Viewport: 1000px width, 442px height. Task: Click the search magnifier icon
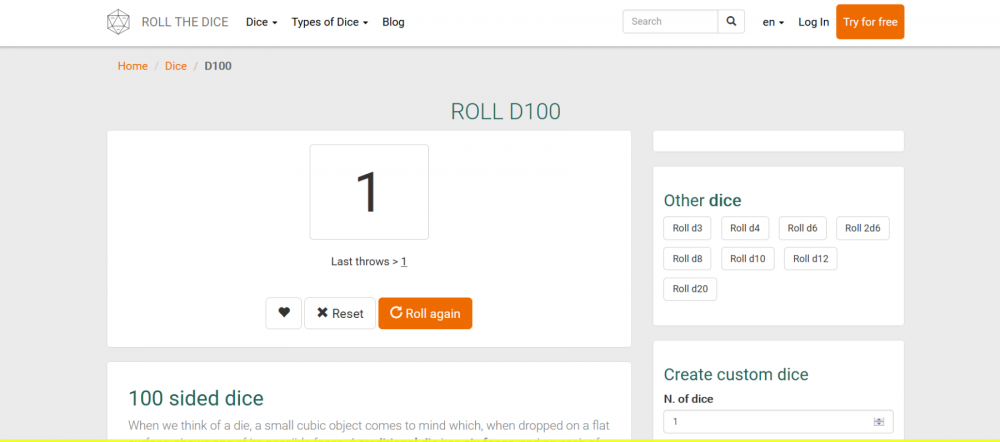731,21
